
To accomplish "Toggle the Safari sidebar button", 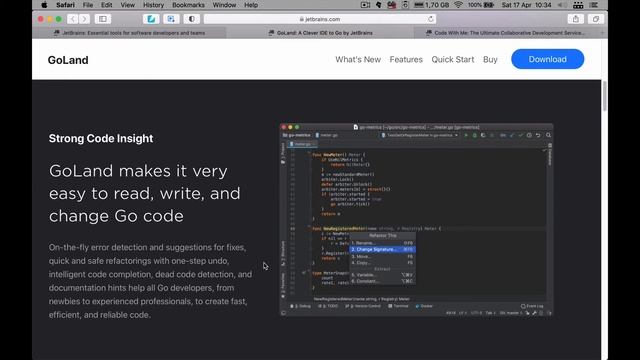I will click(102, 19).
